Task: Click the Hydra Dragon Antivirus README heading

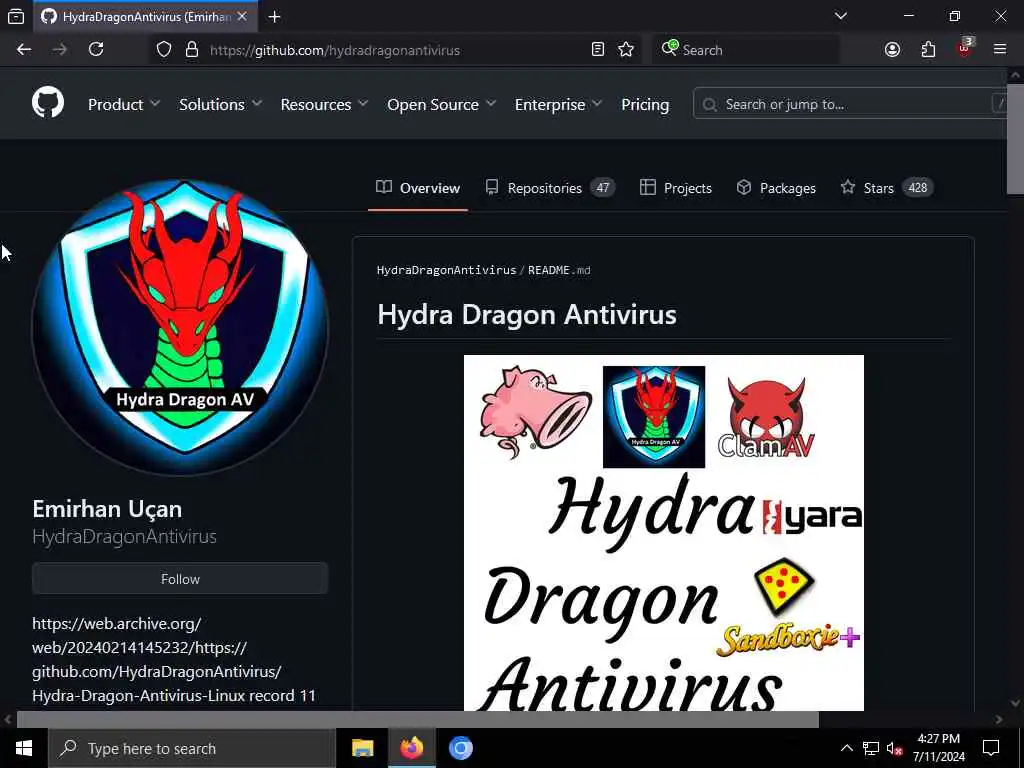Action: 527,315
